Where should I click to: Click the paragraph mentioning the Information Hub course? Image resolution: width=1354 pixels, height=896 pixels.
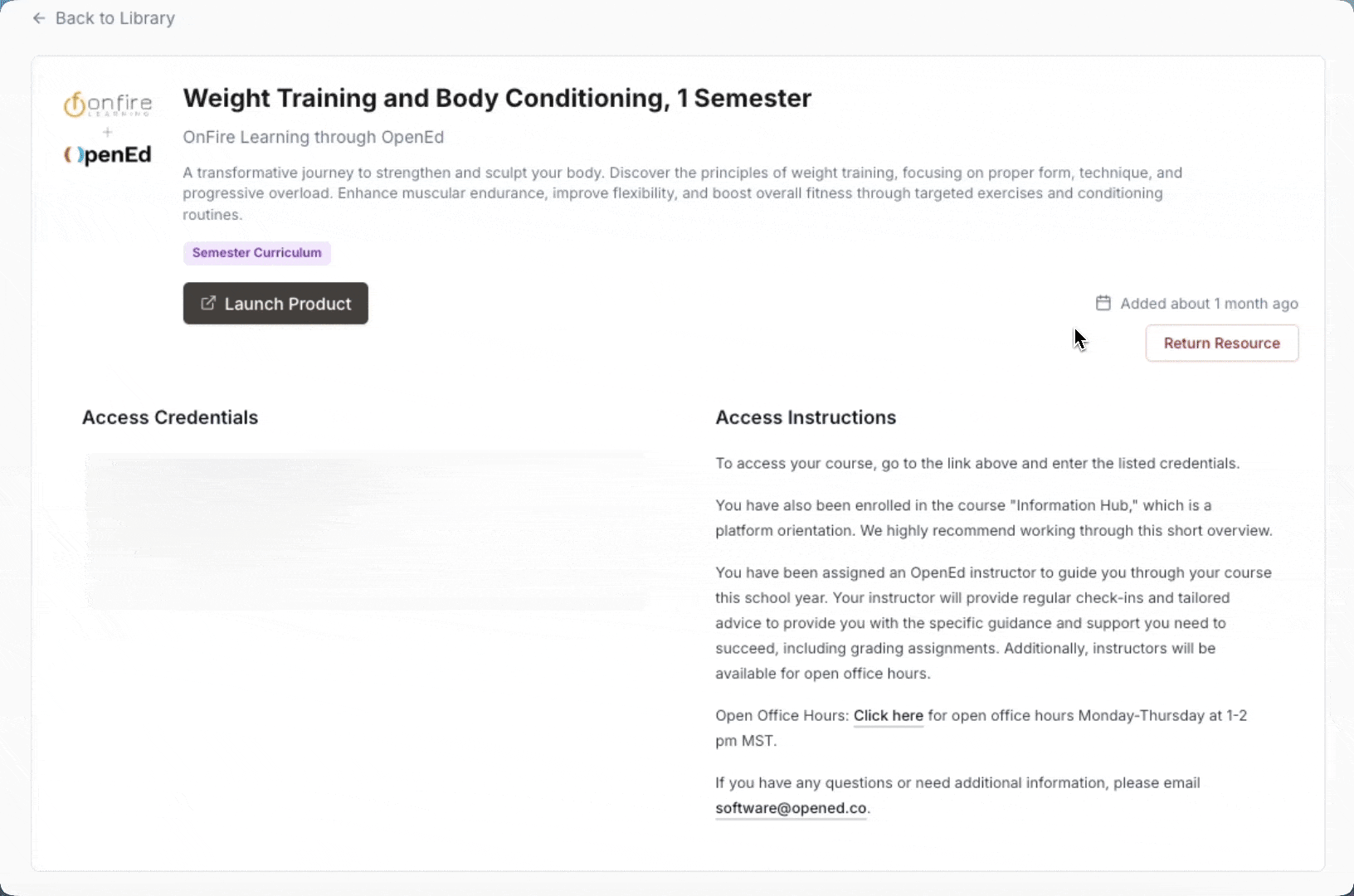pyautogui.click(x=993, y=518)
